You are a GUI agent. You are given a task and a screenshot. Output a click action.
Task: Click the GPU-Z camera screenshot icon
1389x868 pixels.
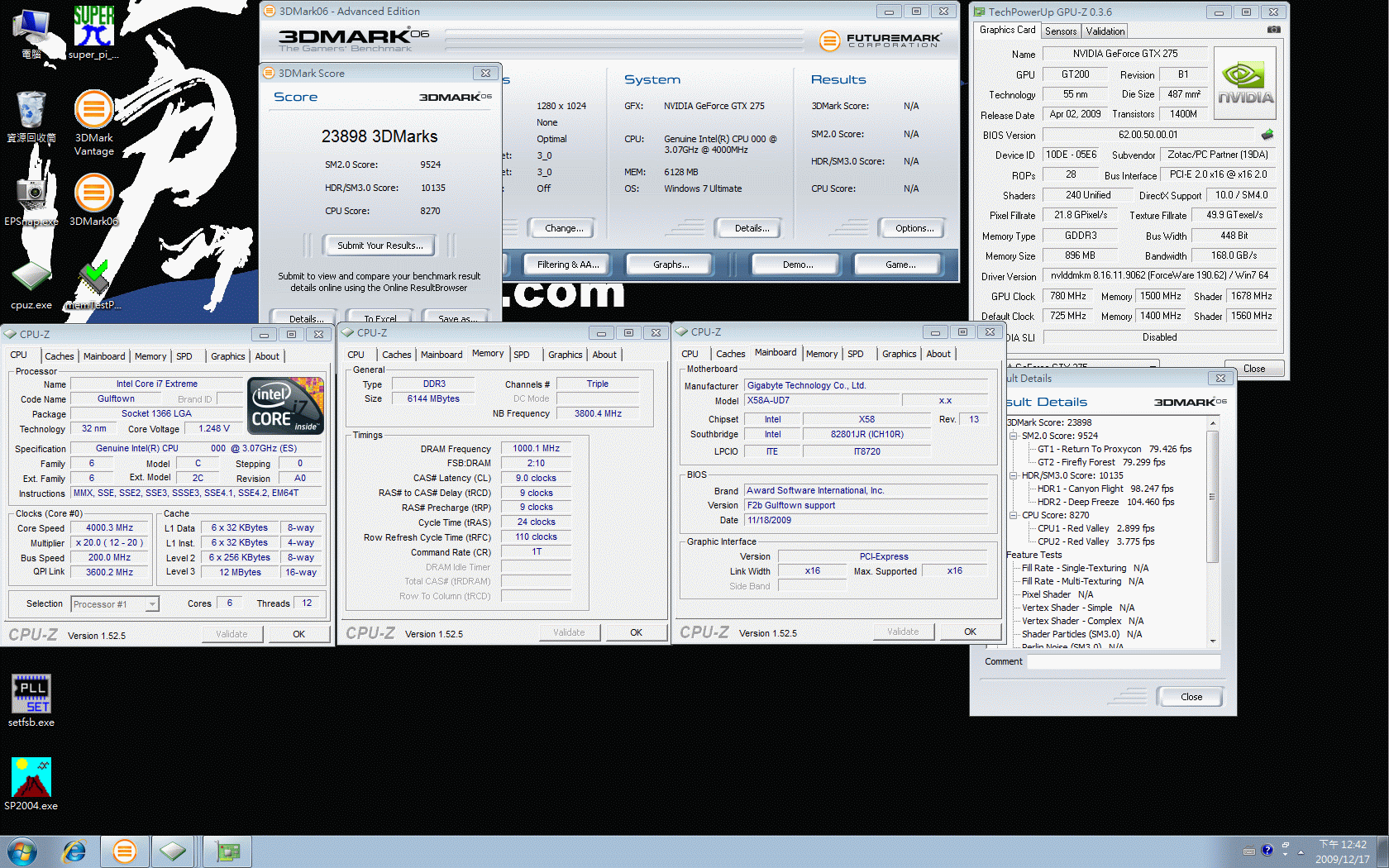tap(1274, 30)
